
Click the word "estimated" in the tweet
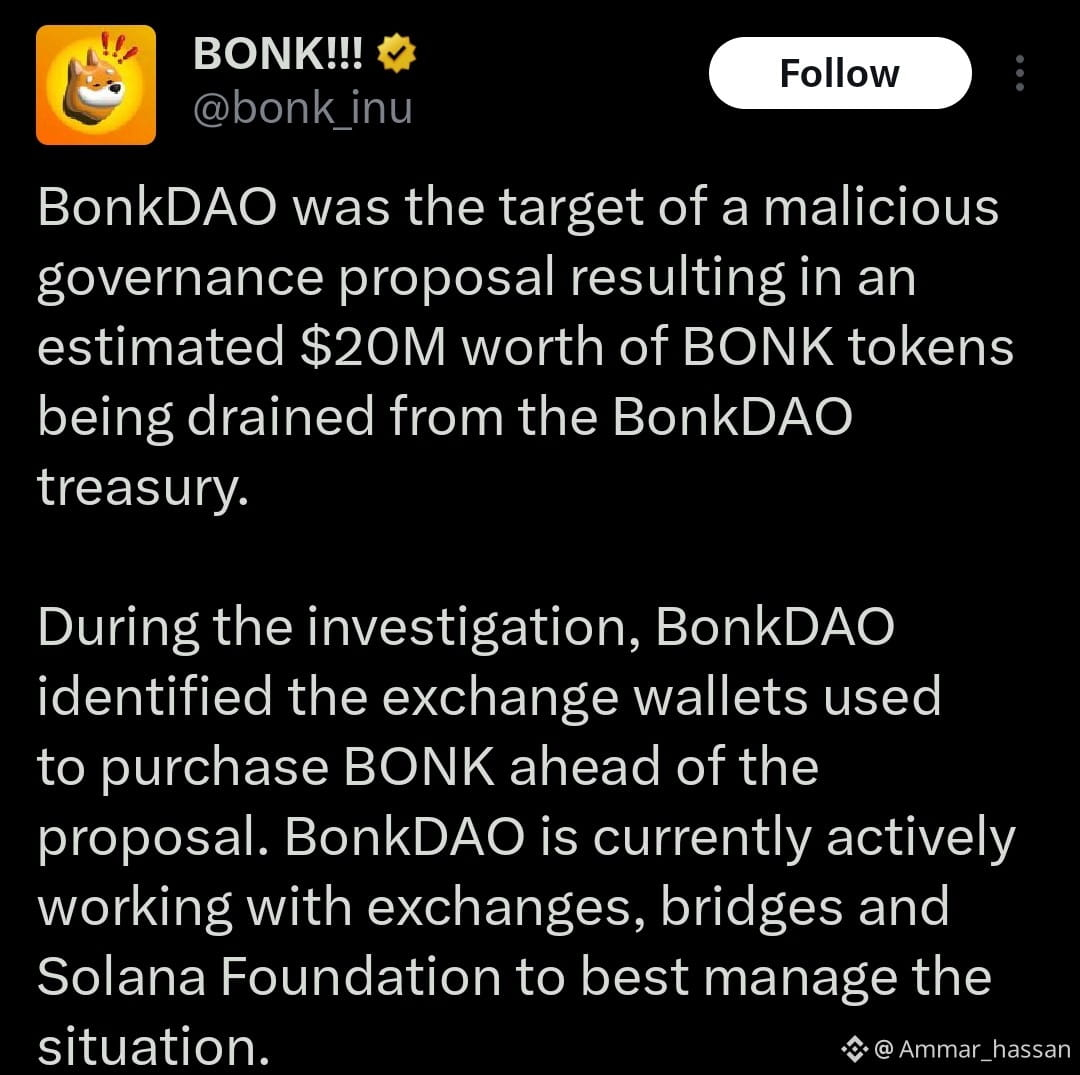(160, 346)
